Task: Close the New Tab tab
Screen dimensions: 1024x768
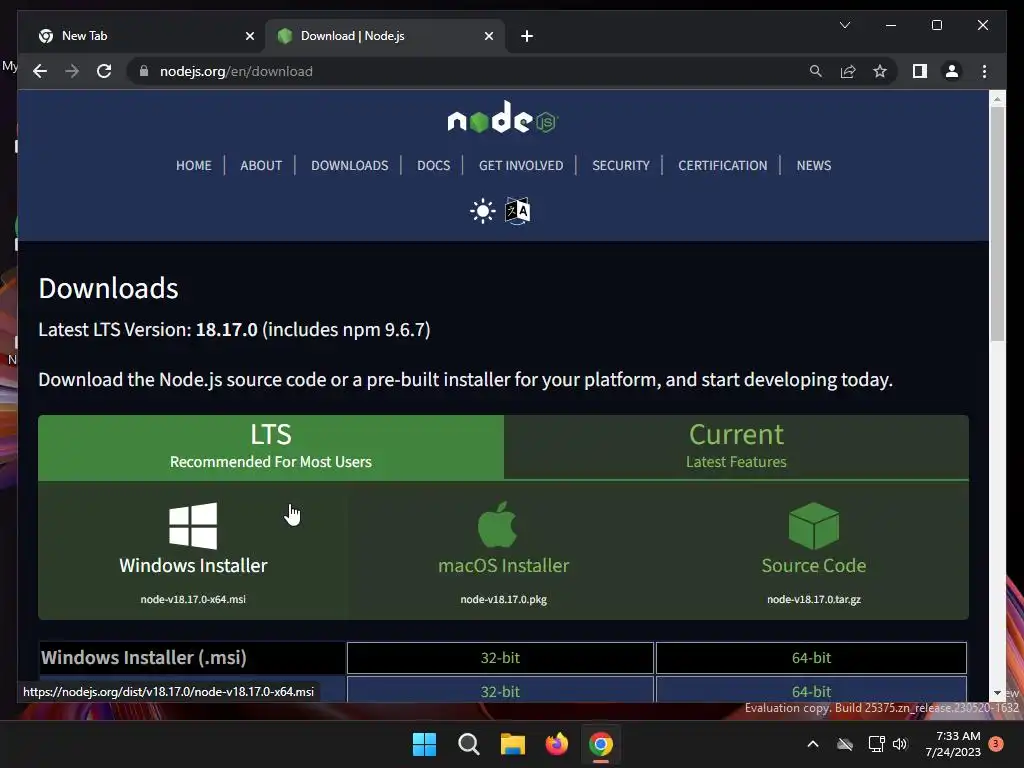Action: [249, 36]
